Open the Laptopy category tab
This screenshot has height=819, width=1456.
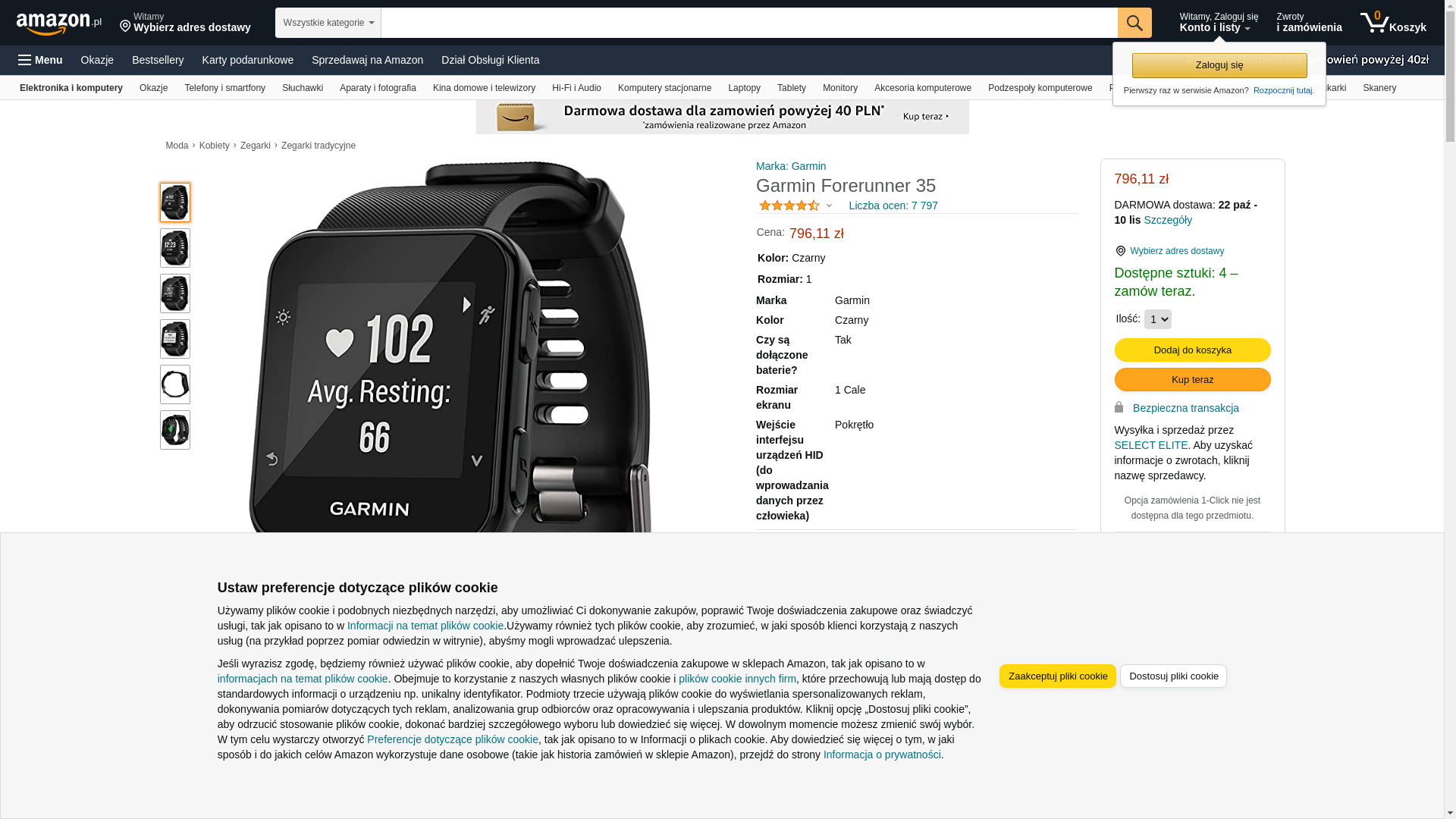click(744, 88)
